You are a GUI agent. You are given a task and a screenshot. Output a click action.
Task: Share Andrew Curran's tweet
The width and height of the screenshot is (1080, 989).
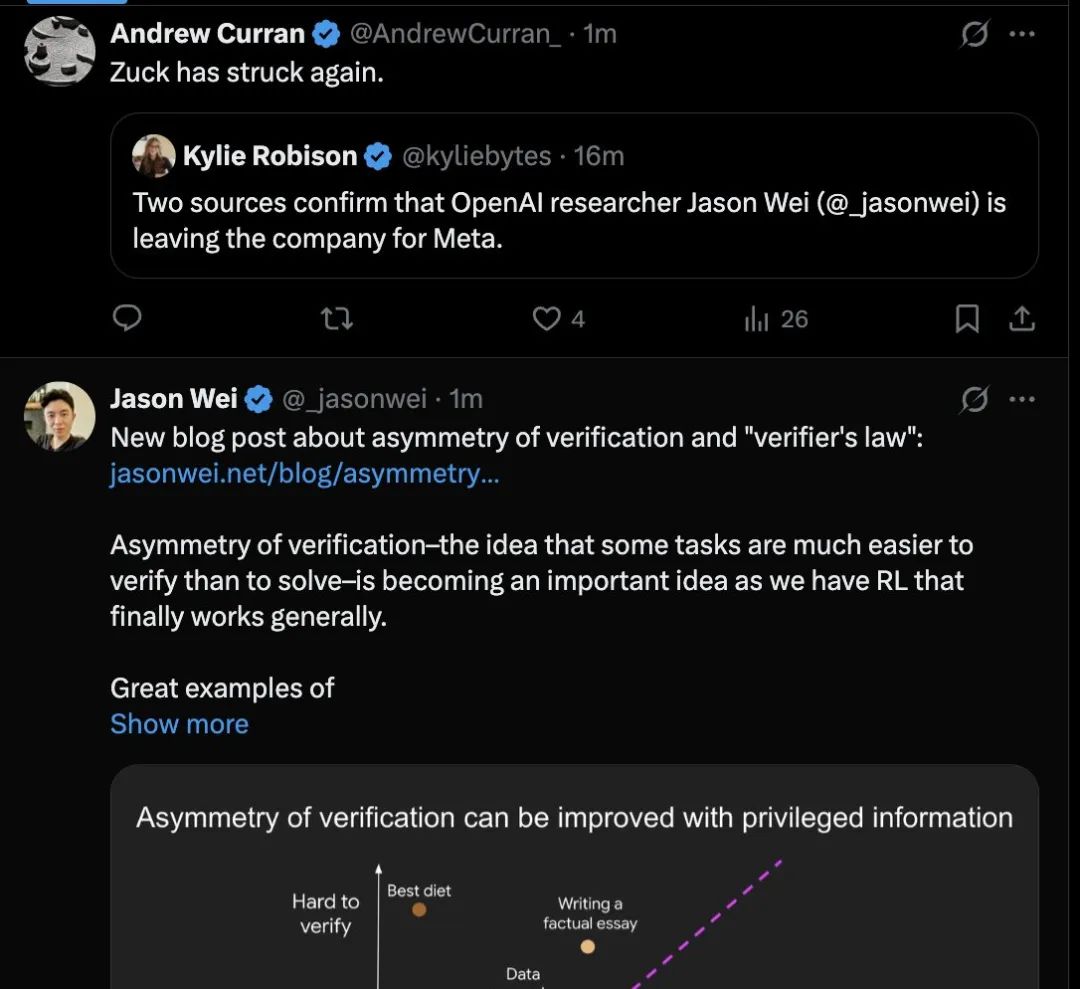tap(1022, 319)
